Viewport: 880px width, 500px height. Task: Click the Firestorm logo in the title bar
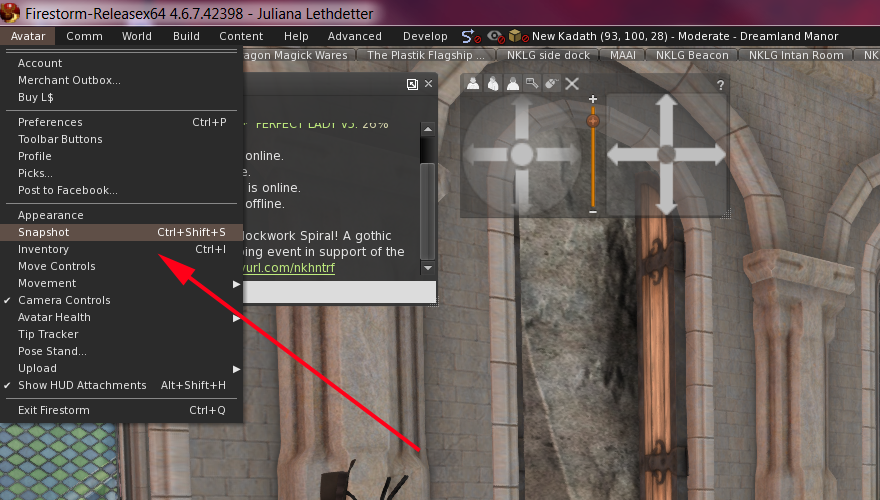[10, 12]
